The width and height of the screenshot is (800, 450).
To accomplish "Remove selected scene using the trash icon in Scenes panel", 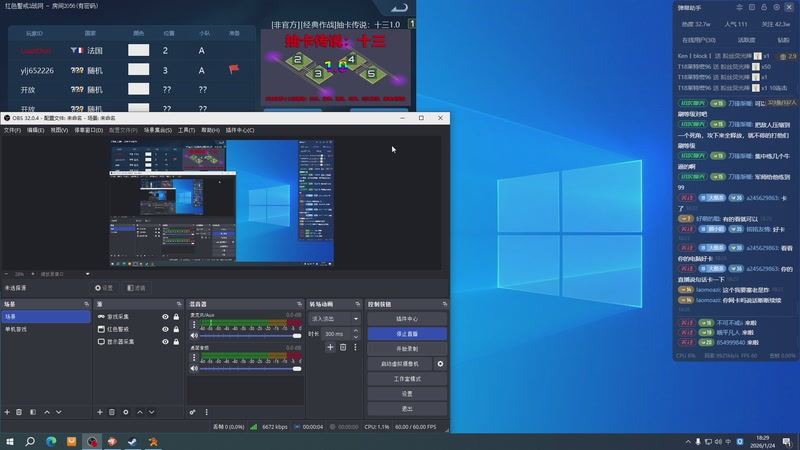I will coord(19,412).
